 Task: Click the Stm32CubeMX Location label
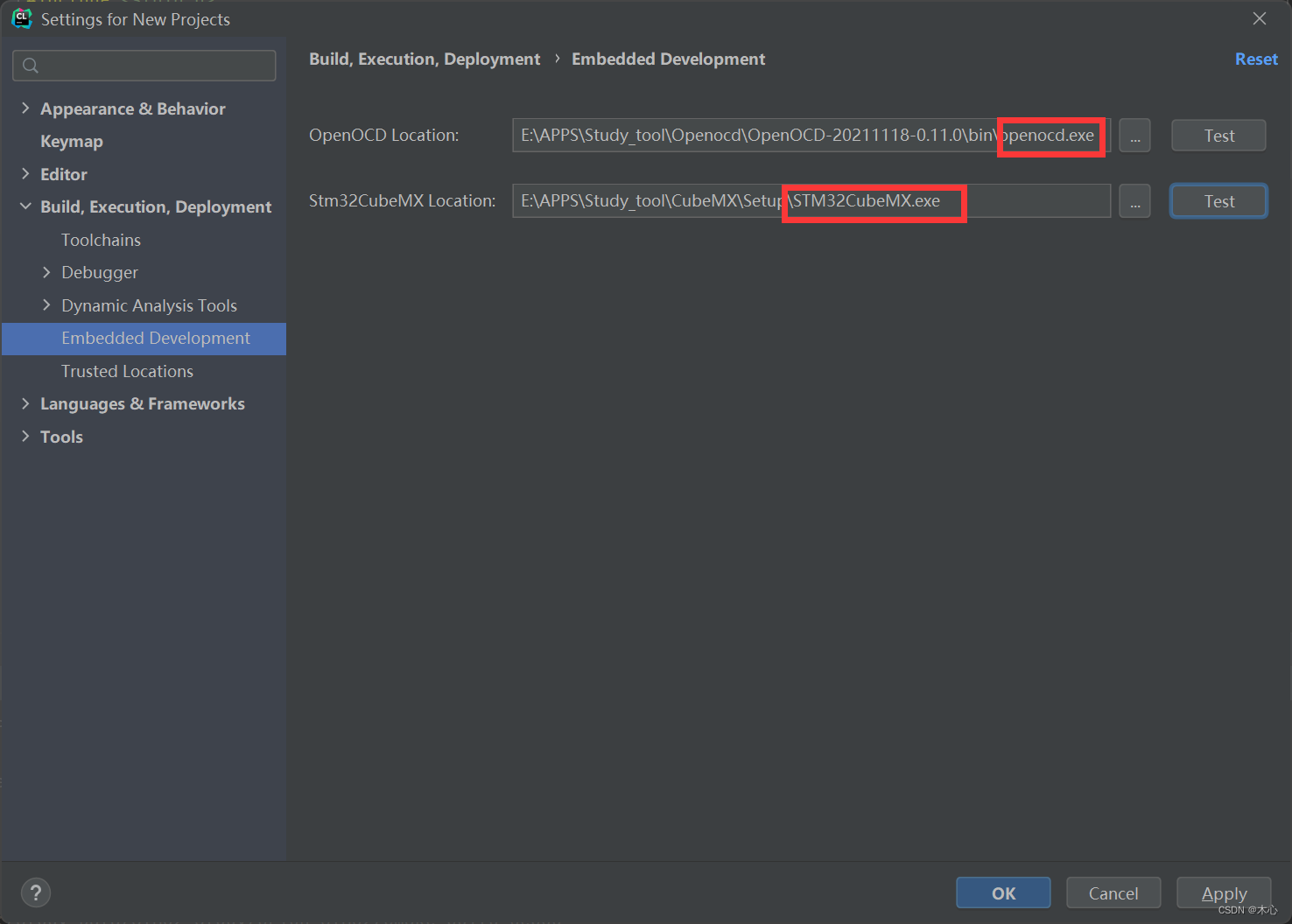point(402,201)
